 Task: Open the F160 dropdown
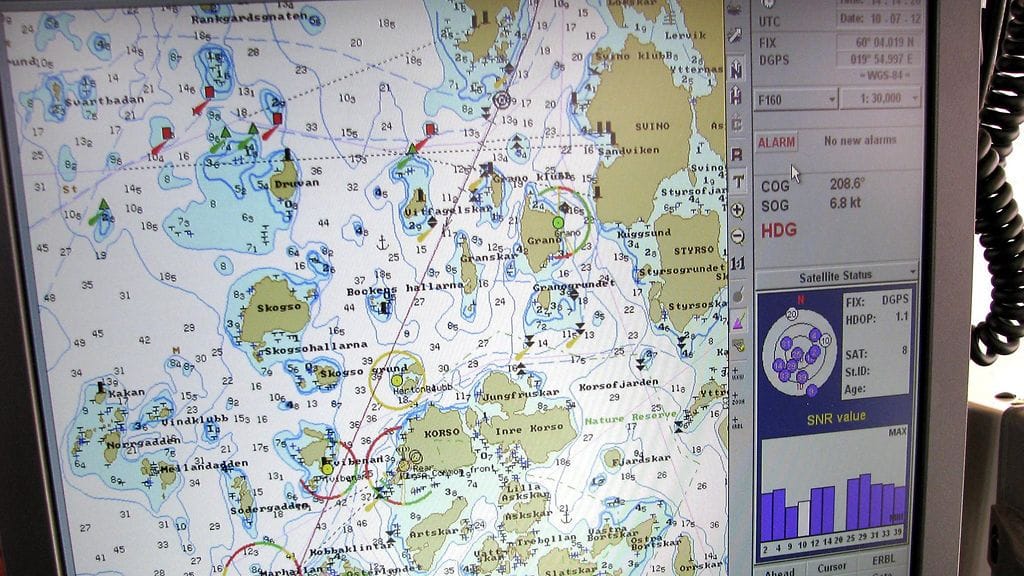[x=796, y=99]
